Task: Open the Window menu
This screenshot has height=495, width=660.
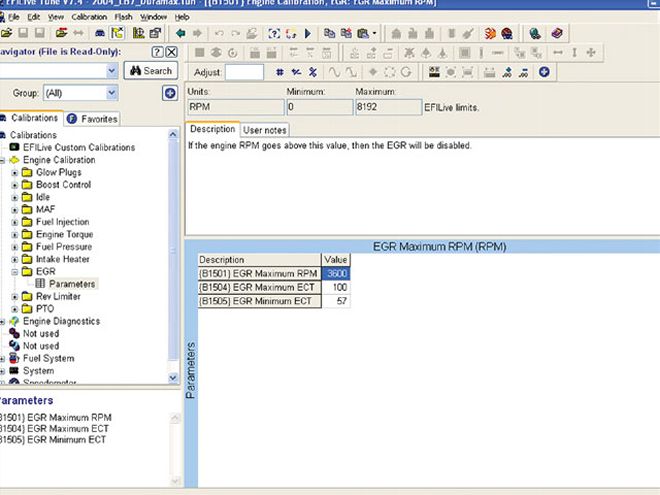Action: [x=153, y=17]
